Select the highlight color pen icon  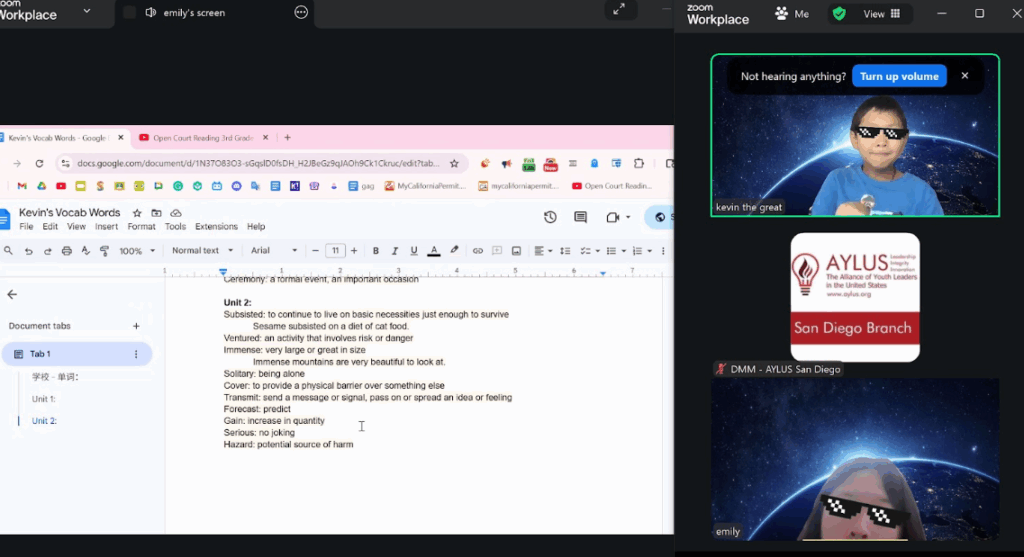click(x=454, y=251)
